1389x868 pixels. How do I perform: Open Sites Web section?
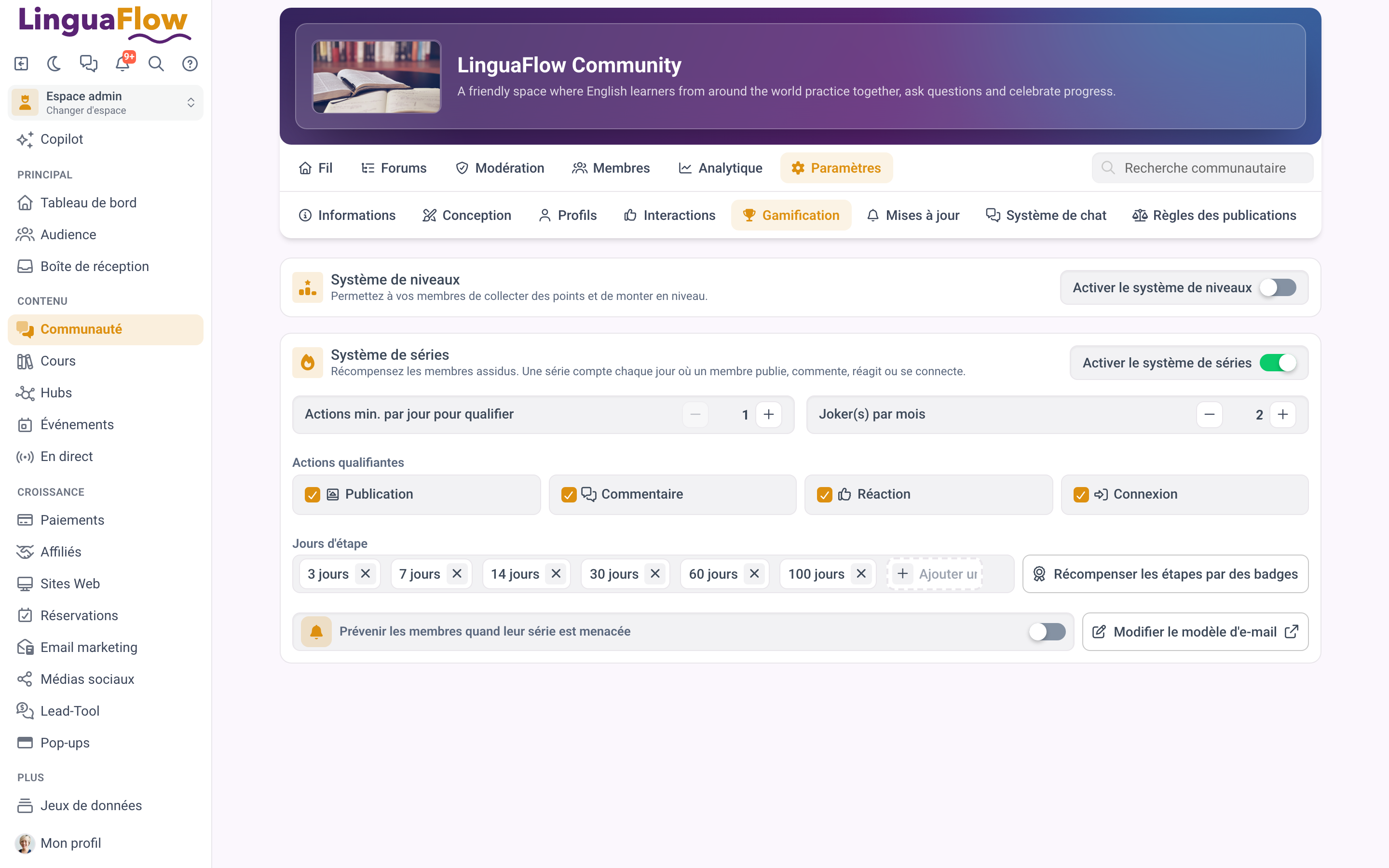click(106, 584)
